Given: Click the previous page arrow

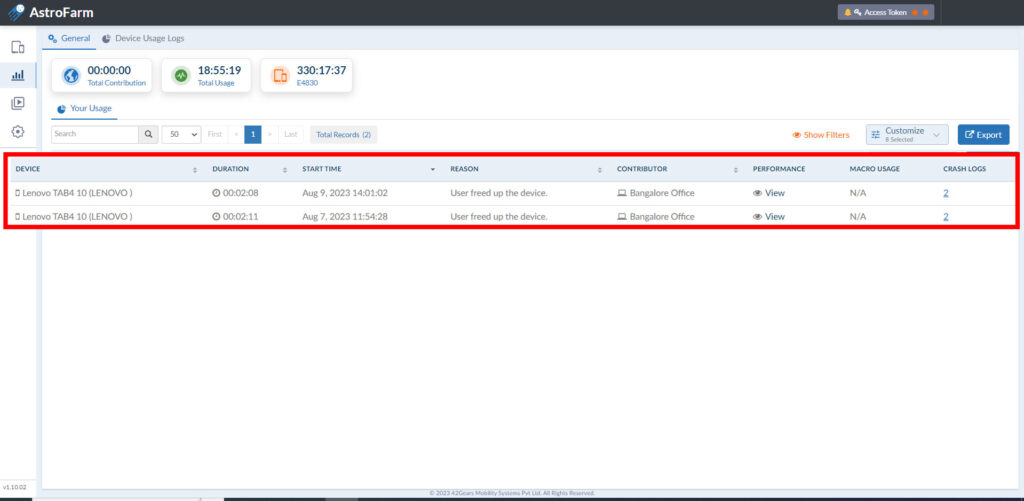Looking at the screenshot, I should pos(236,135).
